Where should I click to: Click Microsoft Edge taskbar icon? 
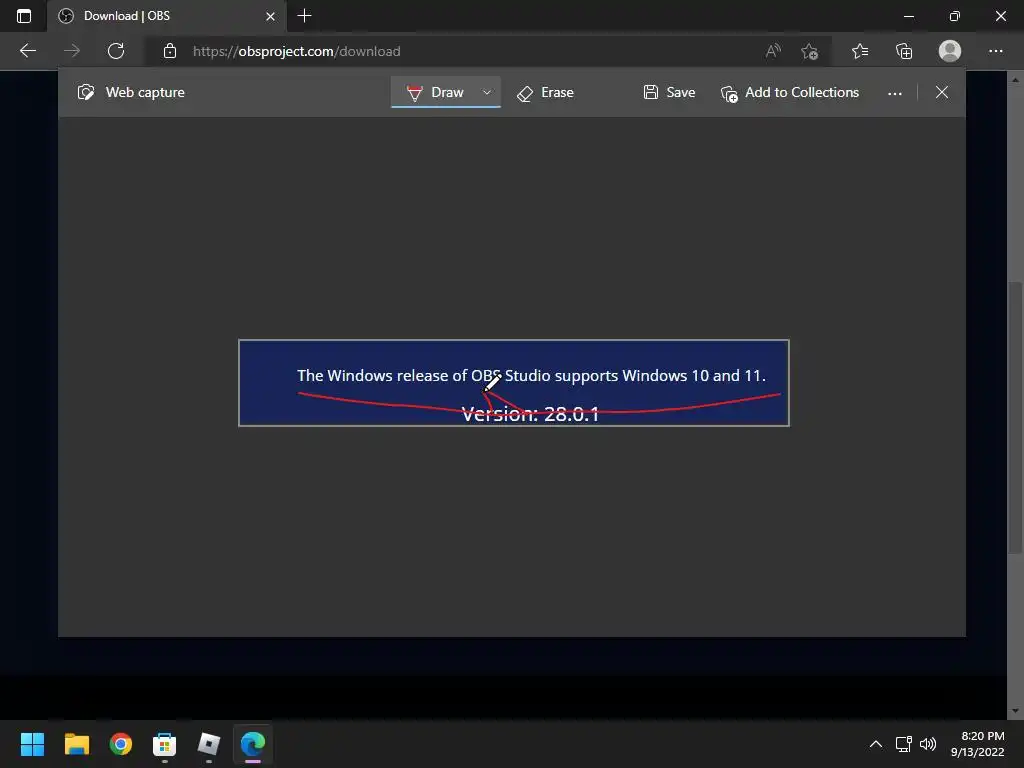coord(253,744)
